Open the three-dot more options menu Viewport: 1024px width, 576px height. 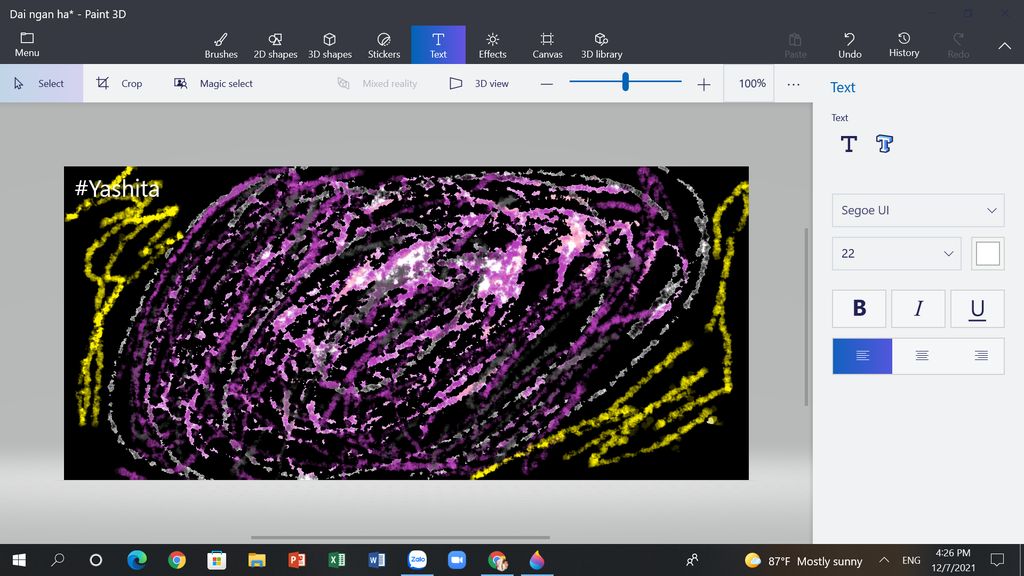793,84
